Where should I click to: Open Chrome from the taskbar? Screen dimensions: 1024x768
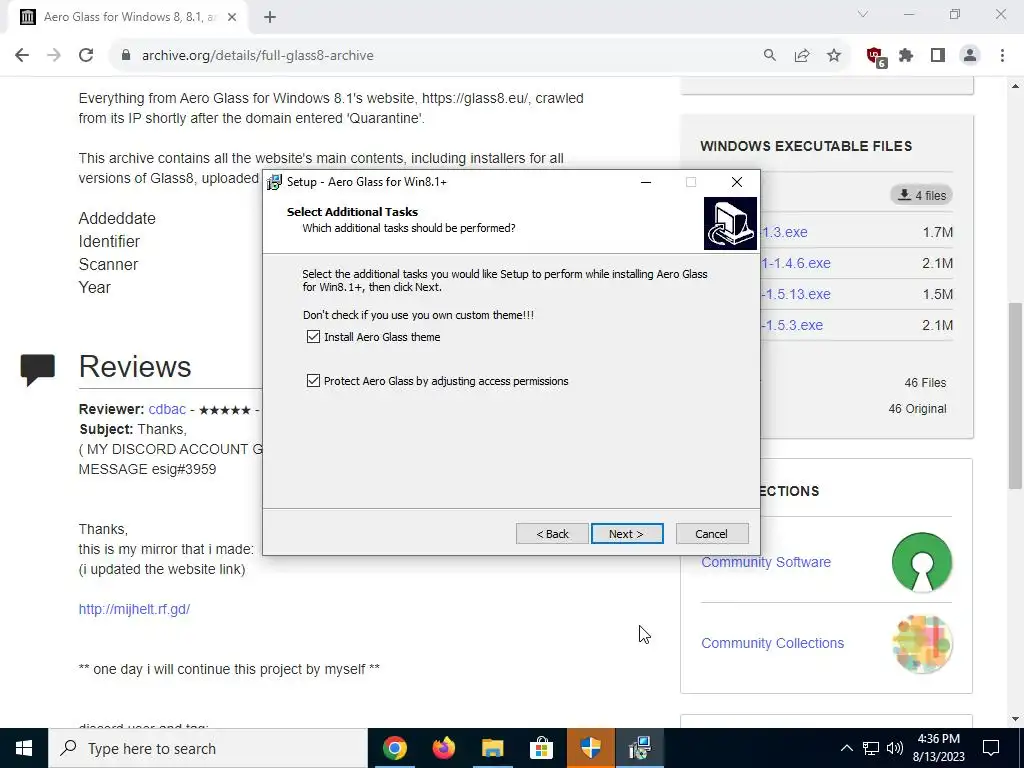[x=395, y=748]
